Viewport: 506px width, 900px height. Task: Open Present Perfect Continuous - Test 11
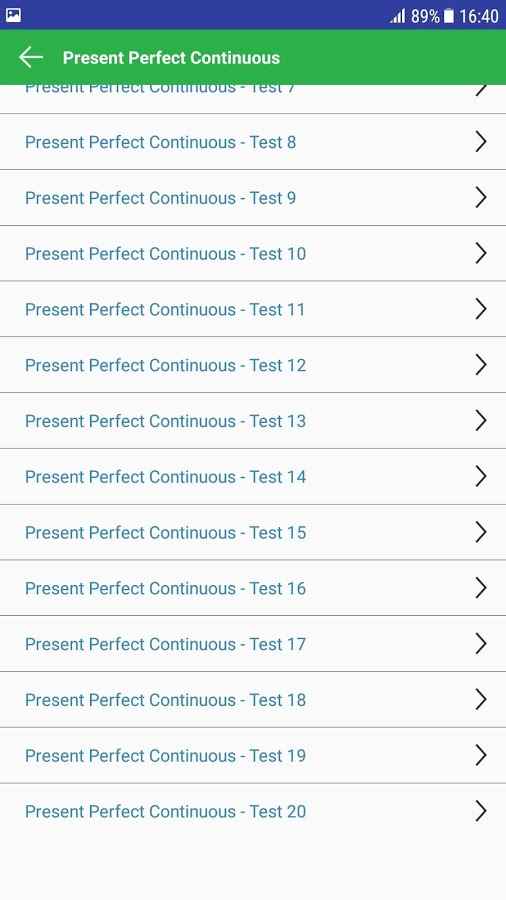253,309
